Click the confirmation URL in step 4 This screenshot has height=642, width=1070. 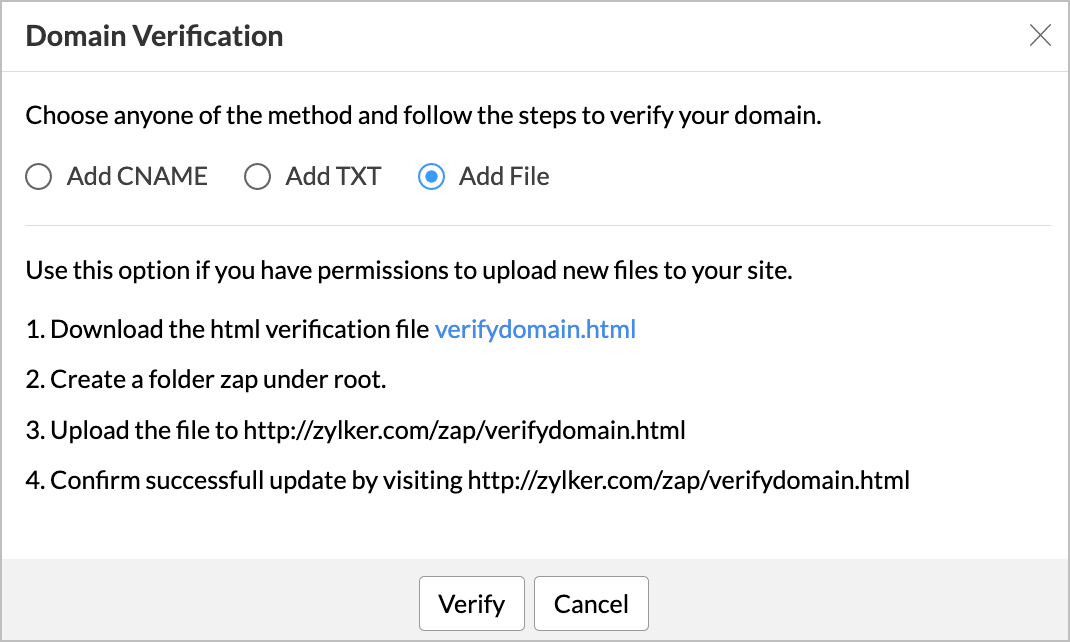tap(688, 481)
